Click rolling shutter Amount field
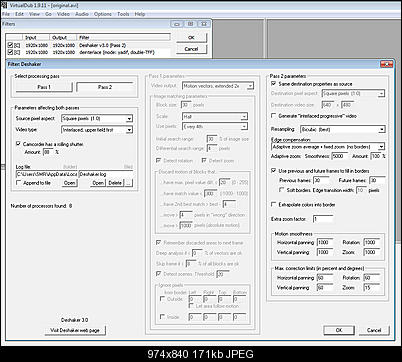402x362 pixels. coord(48,152)
